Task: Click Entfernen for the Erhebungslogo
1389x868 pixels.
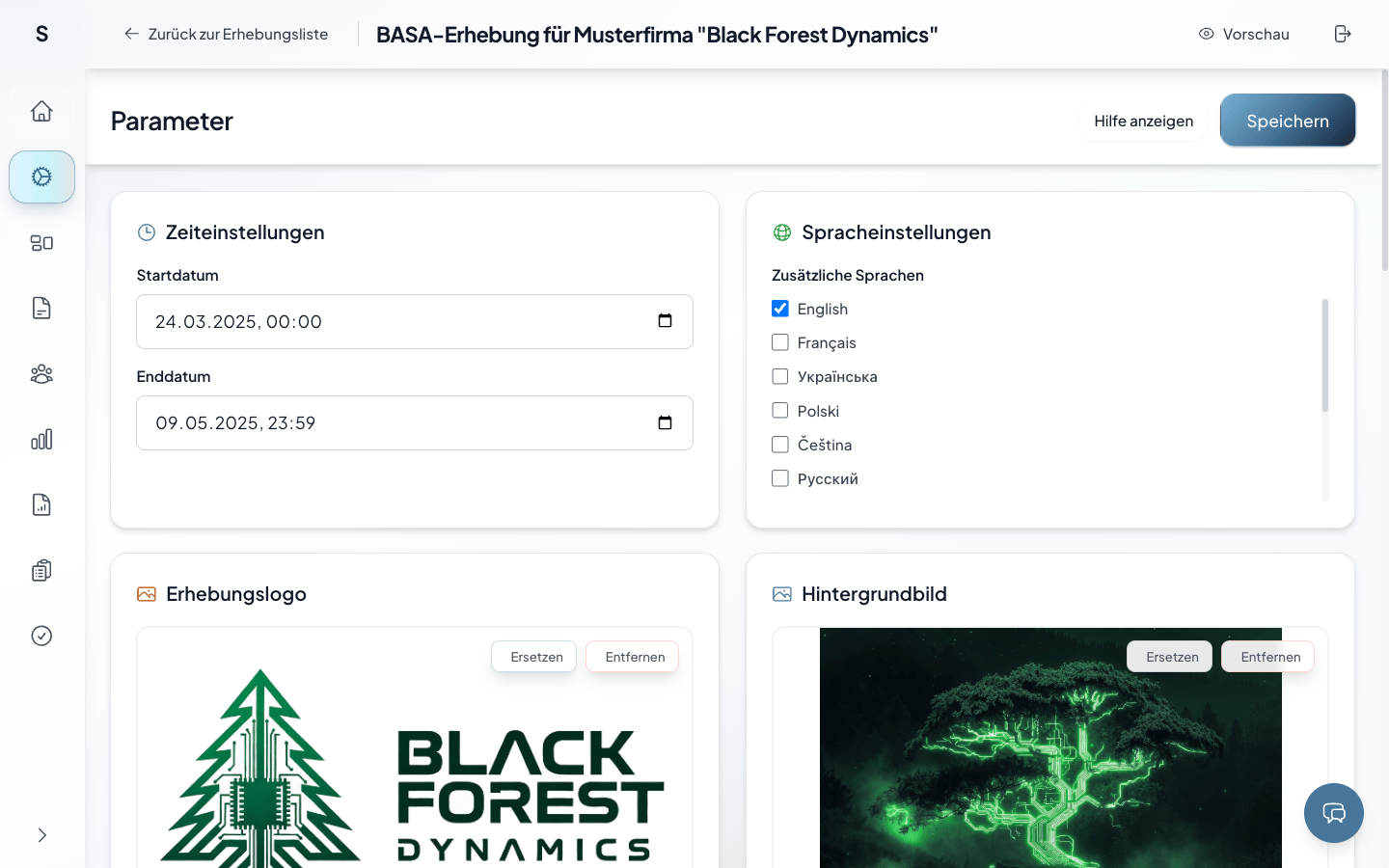Action: coord(633,657)
